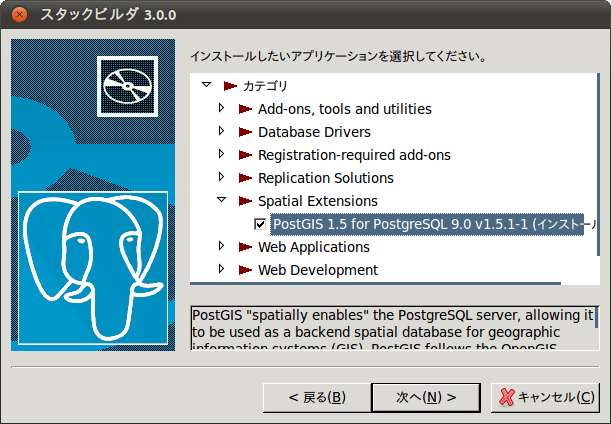Click the vertical scrollbar of the application tree

(x=598, y=164)
